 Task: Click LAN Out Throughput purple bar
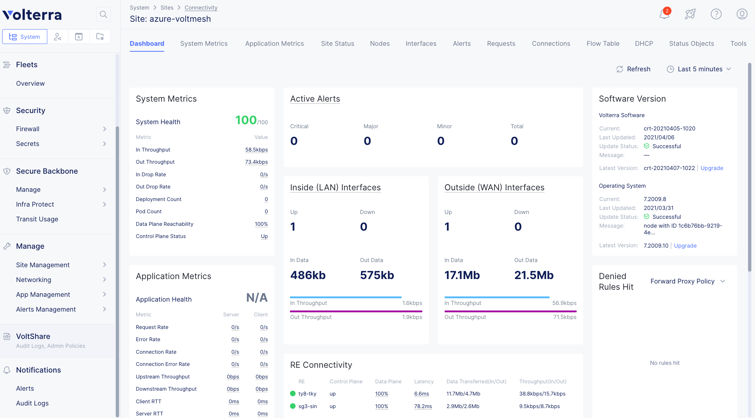pyautogui.click(x=356, y=311)
